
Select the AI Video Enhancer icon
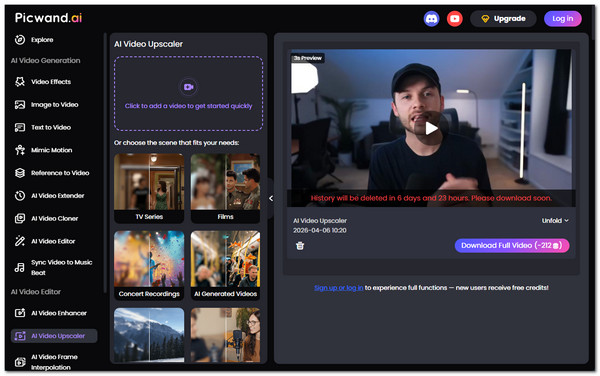click(20, 313)
